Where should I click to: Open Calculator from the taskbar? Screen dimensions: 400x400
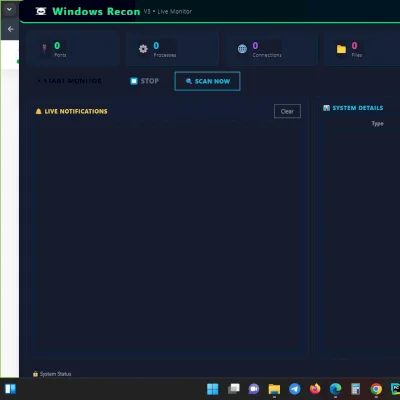click(x=356, y=389)
